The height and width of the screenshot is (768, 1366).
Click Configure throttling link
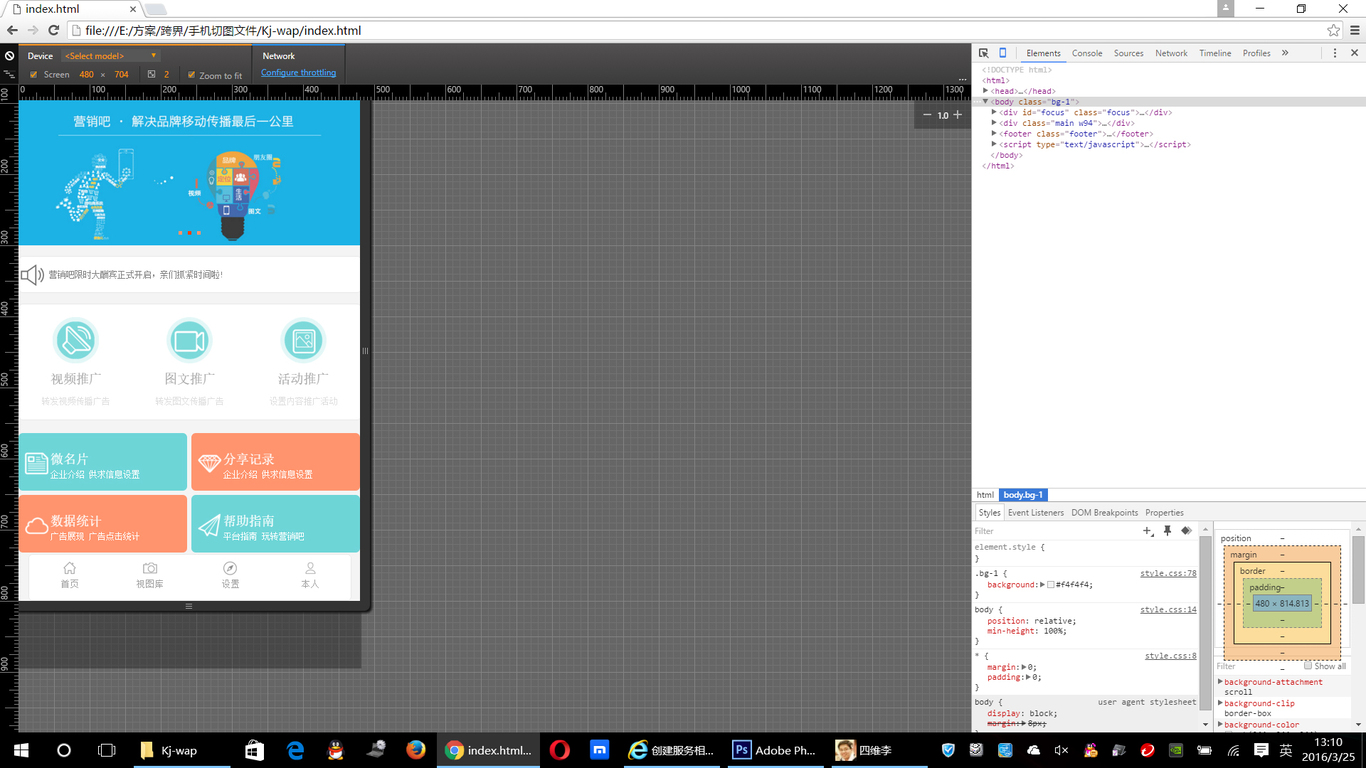298,72
